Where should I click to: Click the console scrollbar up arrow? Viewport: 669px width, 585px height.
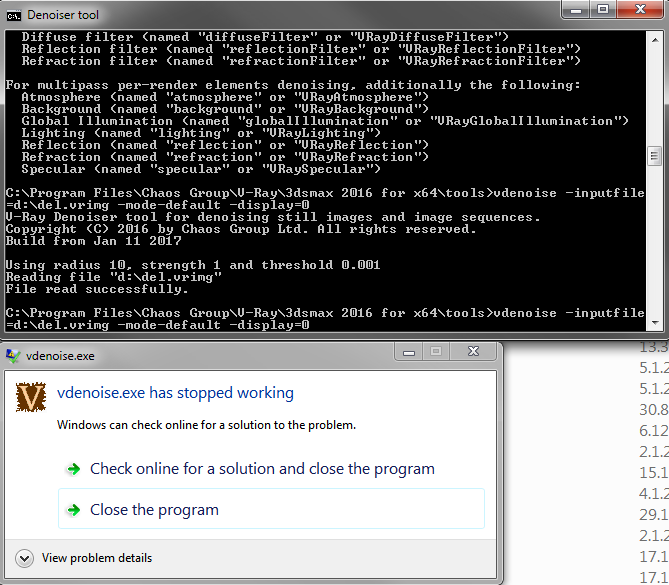coord(654,40)
